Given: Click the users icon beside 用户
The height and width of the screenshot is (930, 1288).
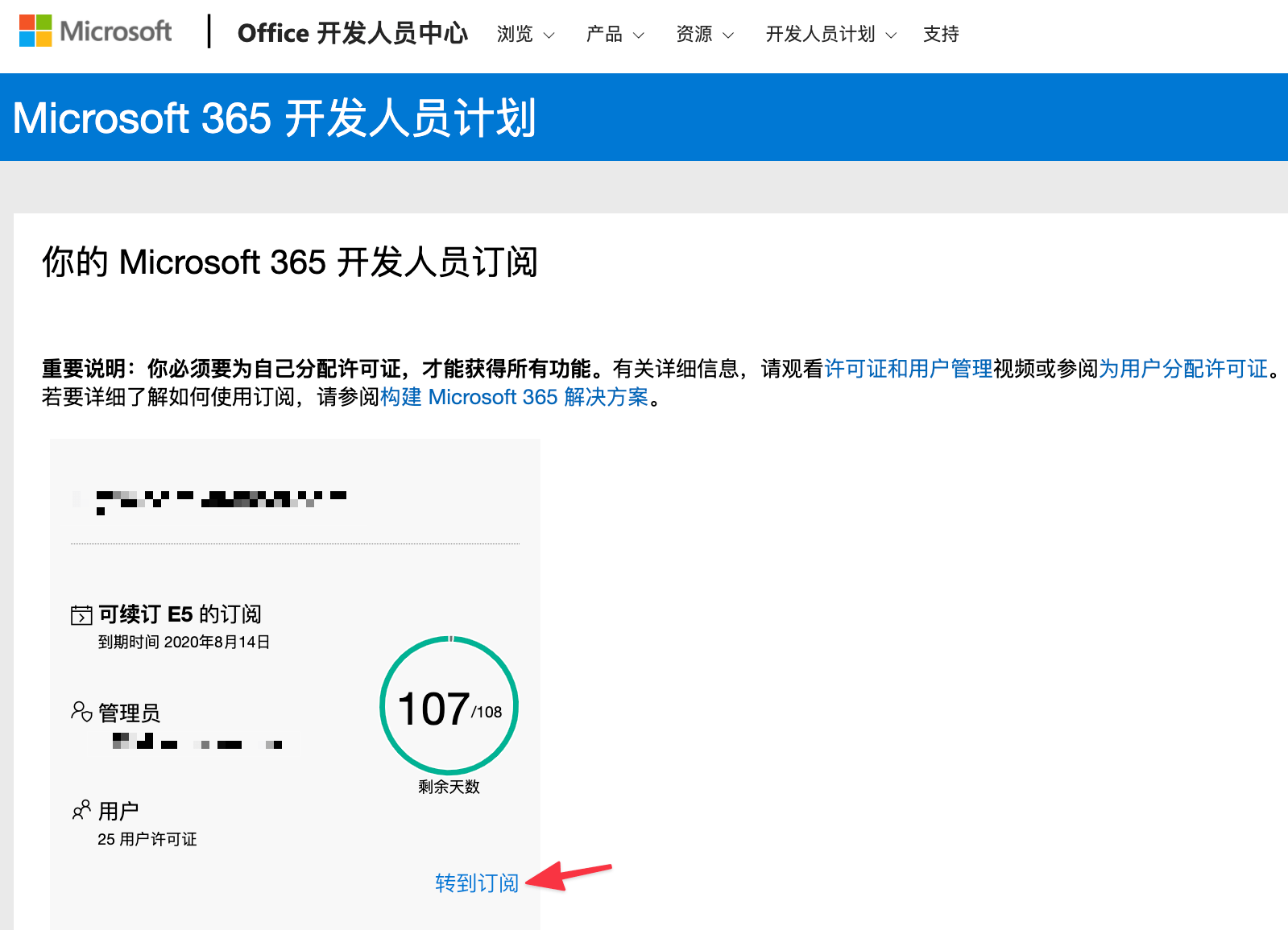Looking at the screenshot, I should pyautogui.click(x=81, y=810).
